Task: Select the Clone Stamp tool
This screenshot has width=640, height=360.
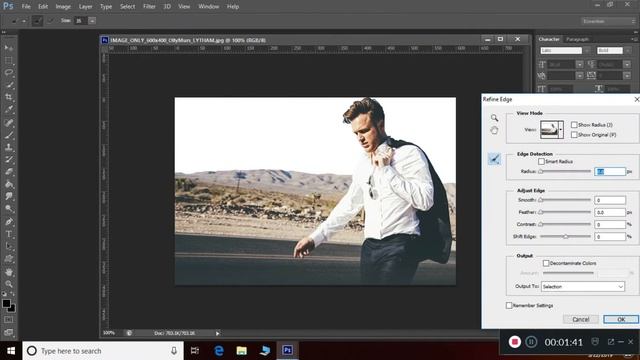Action: (9, 147)
